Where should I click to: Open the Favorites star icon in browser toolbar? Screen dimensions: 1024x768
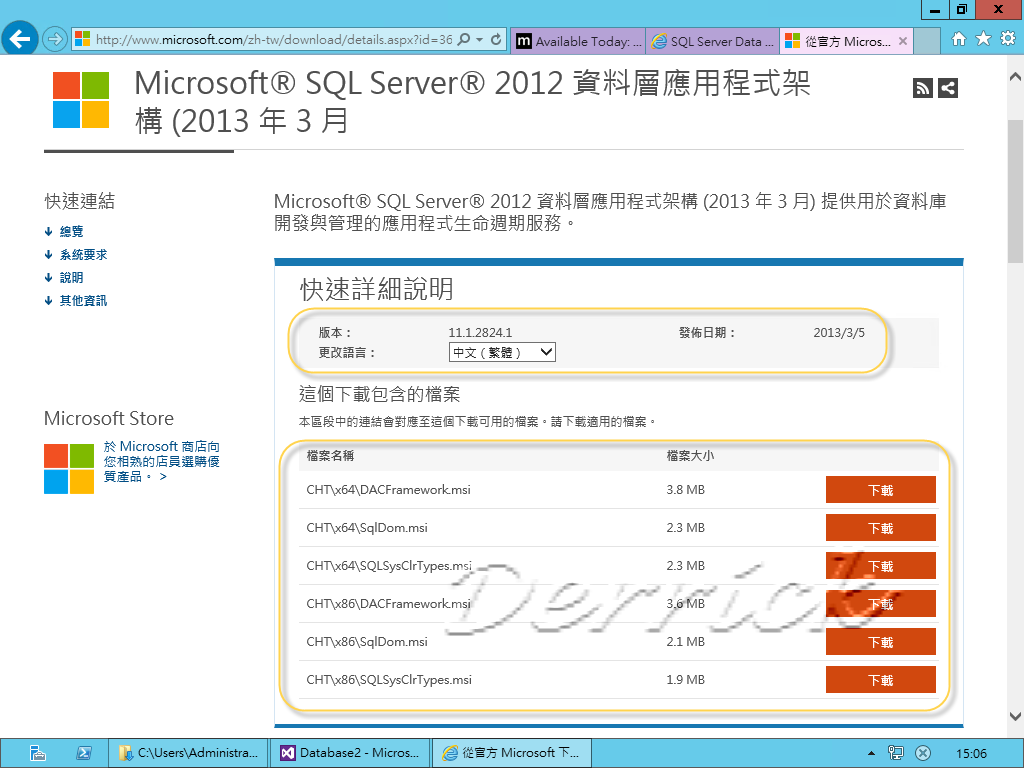coord(984,37)
